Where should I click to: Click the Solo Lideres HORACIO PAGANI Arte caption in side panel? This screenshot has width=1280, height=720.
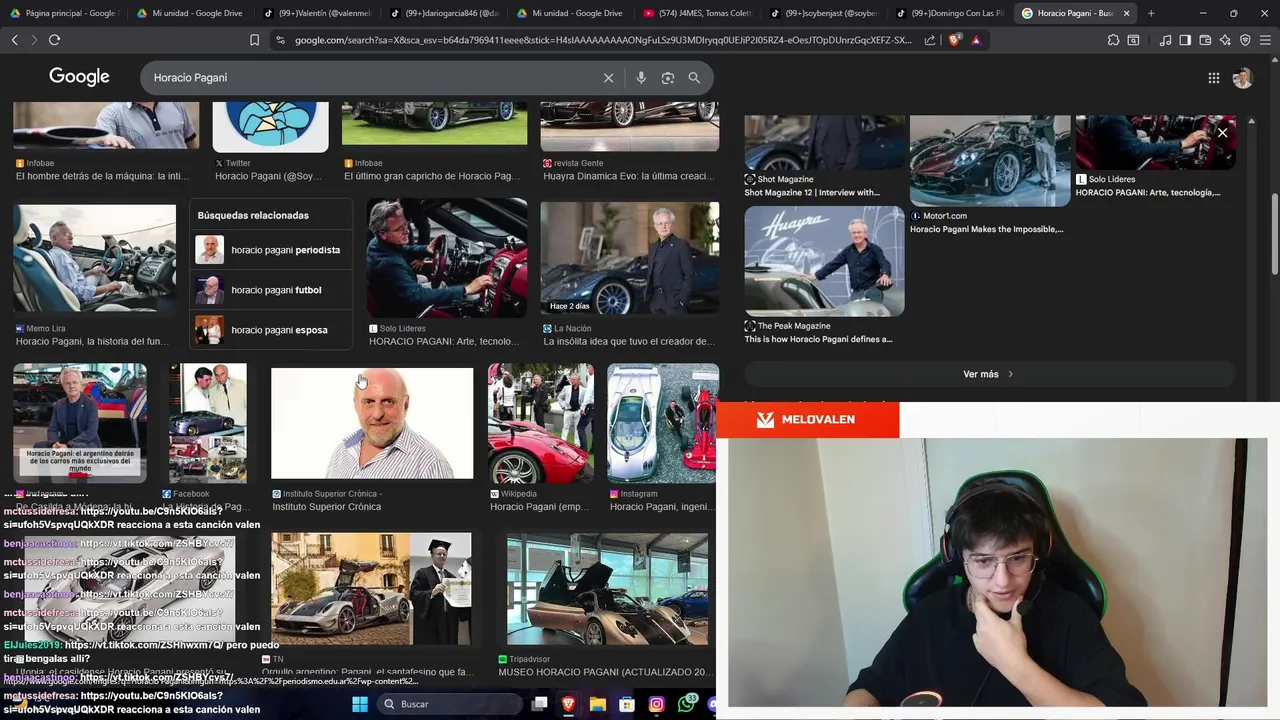coord(1148,192)
